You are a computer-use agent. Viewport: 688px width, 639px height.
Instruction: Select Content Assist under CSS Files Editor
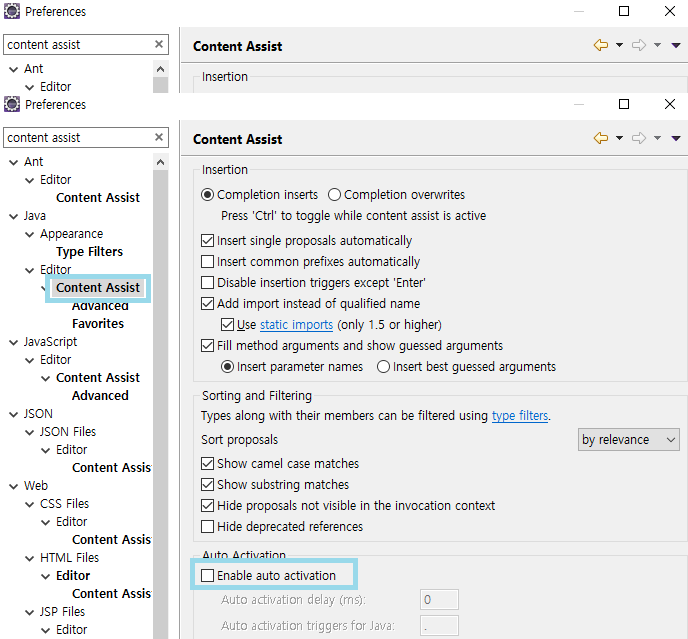(112, 539)
